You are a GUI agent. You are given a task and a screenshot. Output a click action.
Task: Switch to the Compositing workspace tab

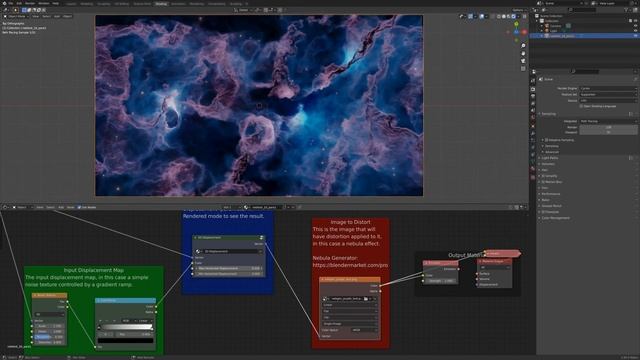216,4
